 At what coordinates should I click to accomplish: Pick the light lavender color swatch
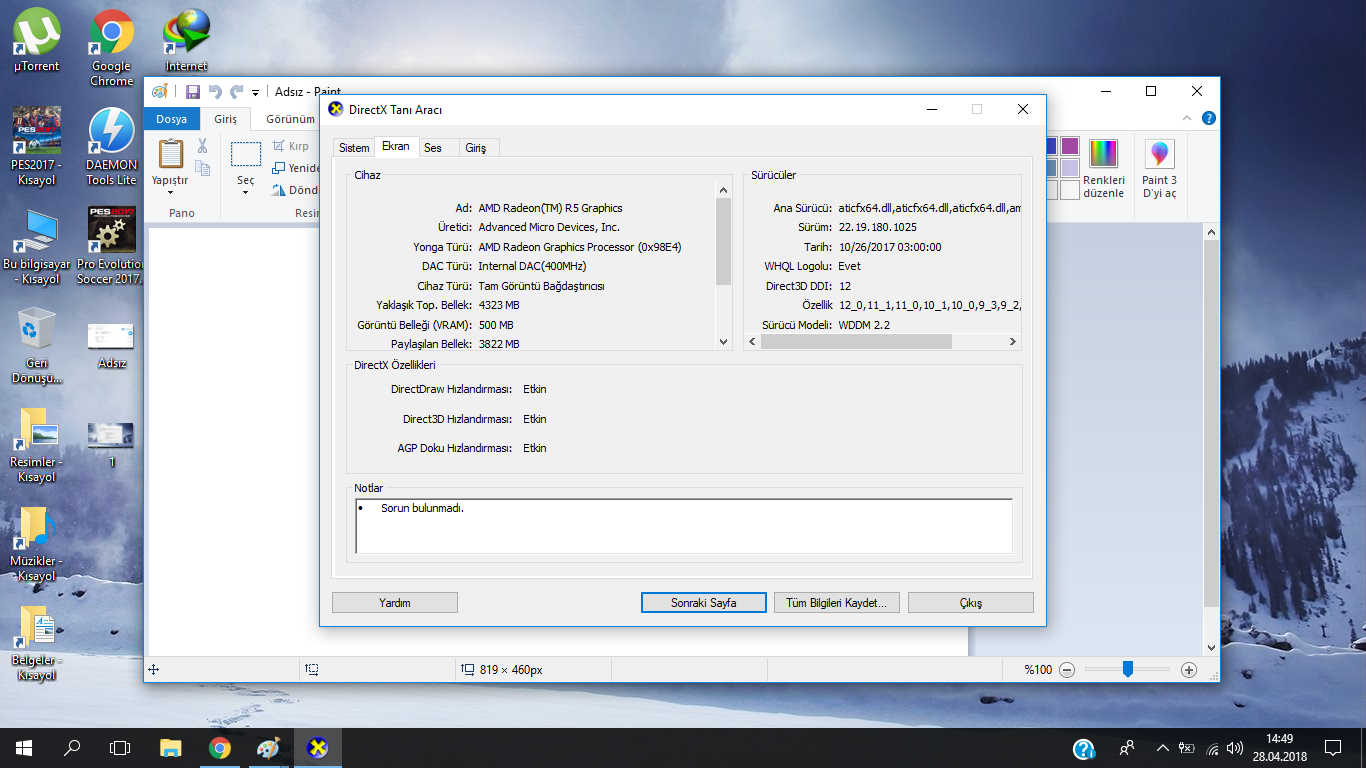click(1070, 168)
